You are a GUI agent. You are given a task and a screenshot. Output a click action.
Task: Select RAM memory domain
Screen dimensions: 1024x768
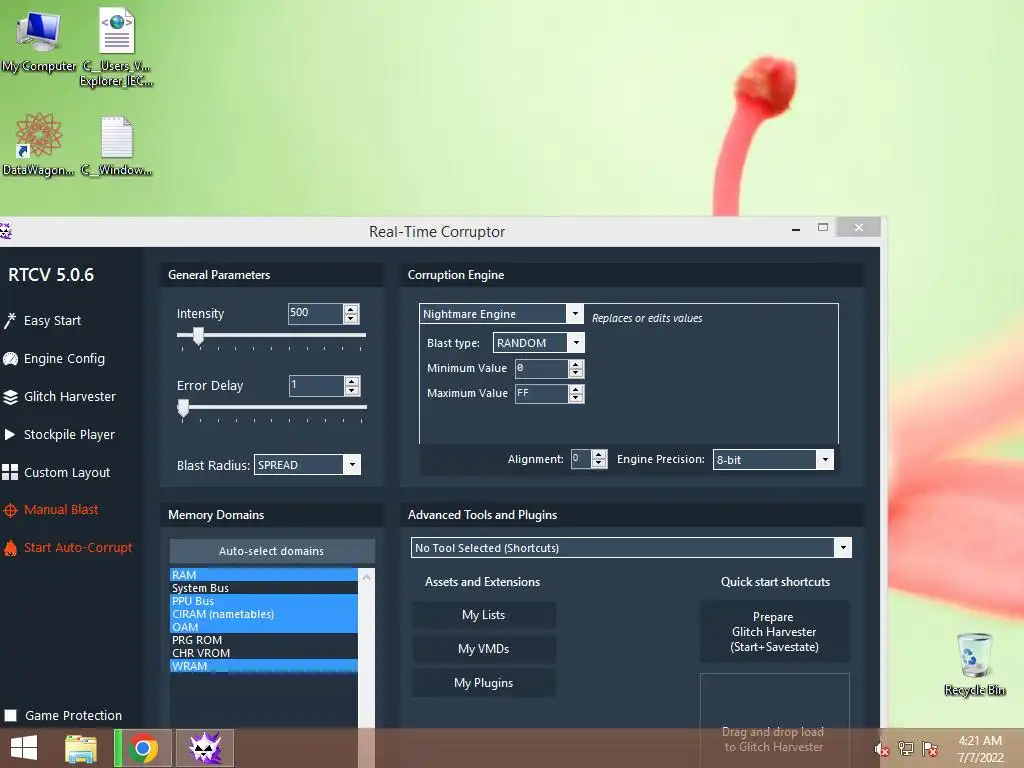(x=264, y=575)
